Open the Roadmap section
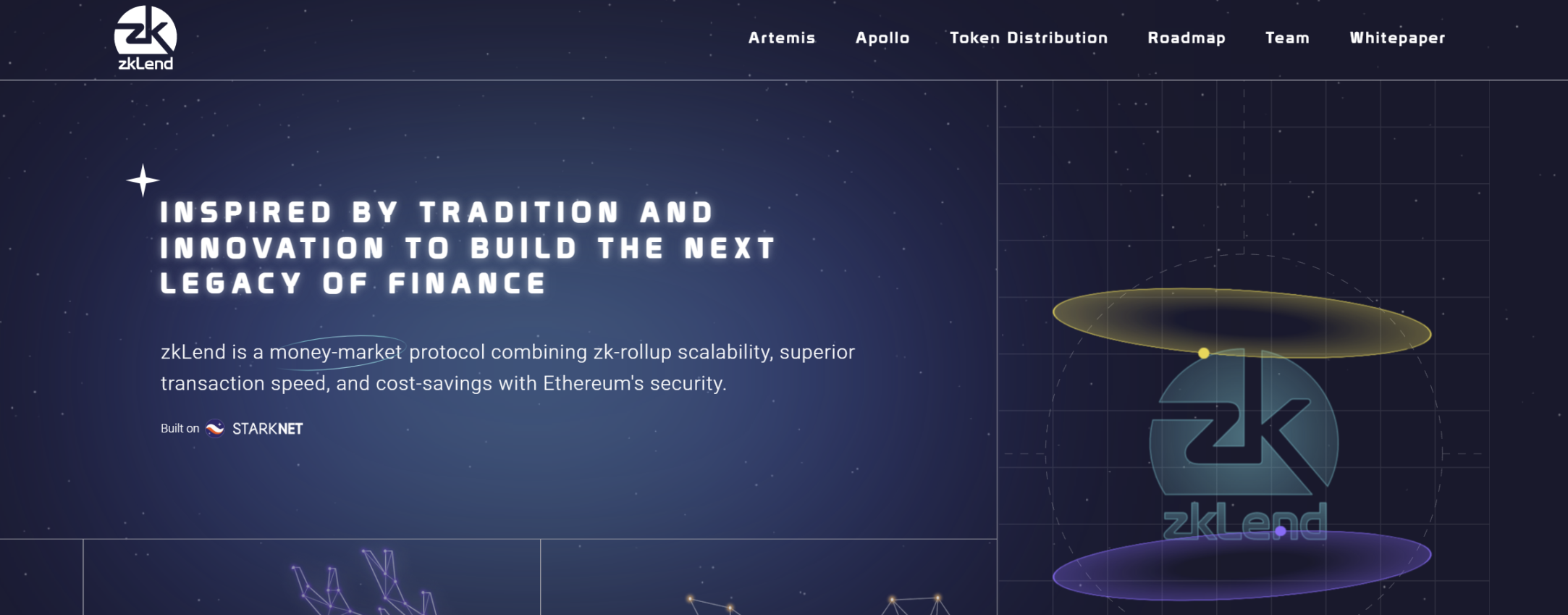The width and height of the screenshot is (1568, 615). [1186, 38]
